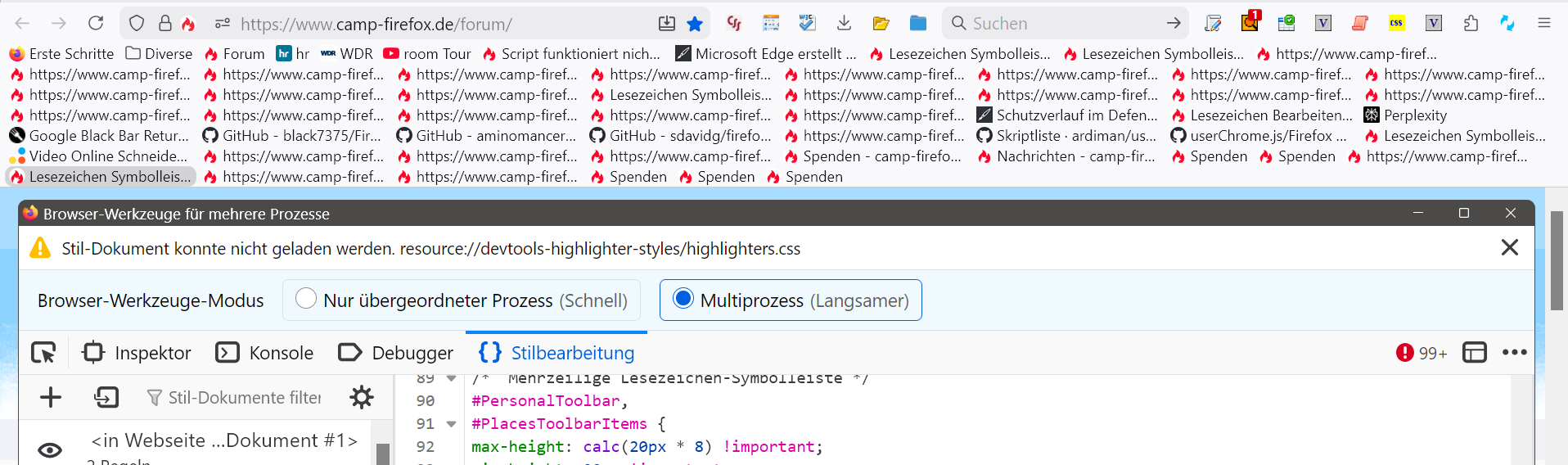This screenshot has height=465, width=1568.
Task: Click #PersonalToolbar selector on line 90
Action: [x=546, y=401]
